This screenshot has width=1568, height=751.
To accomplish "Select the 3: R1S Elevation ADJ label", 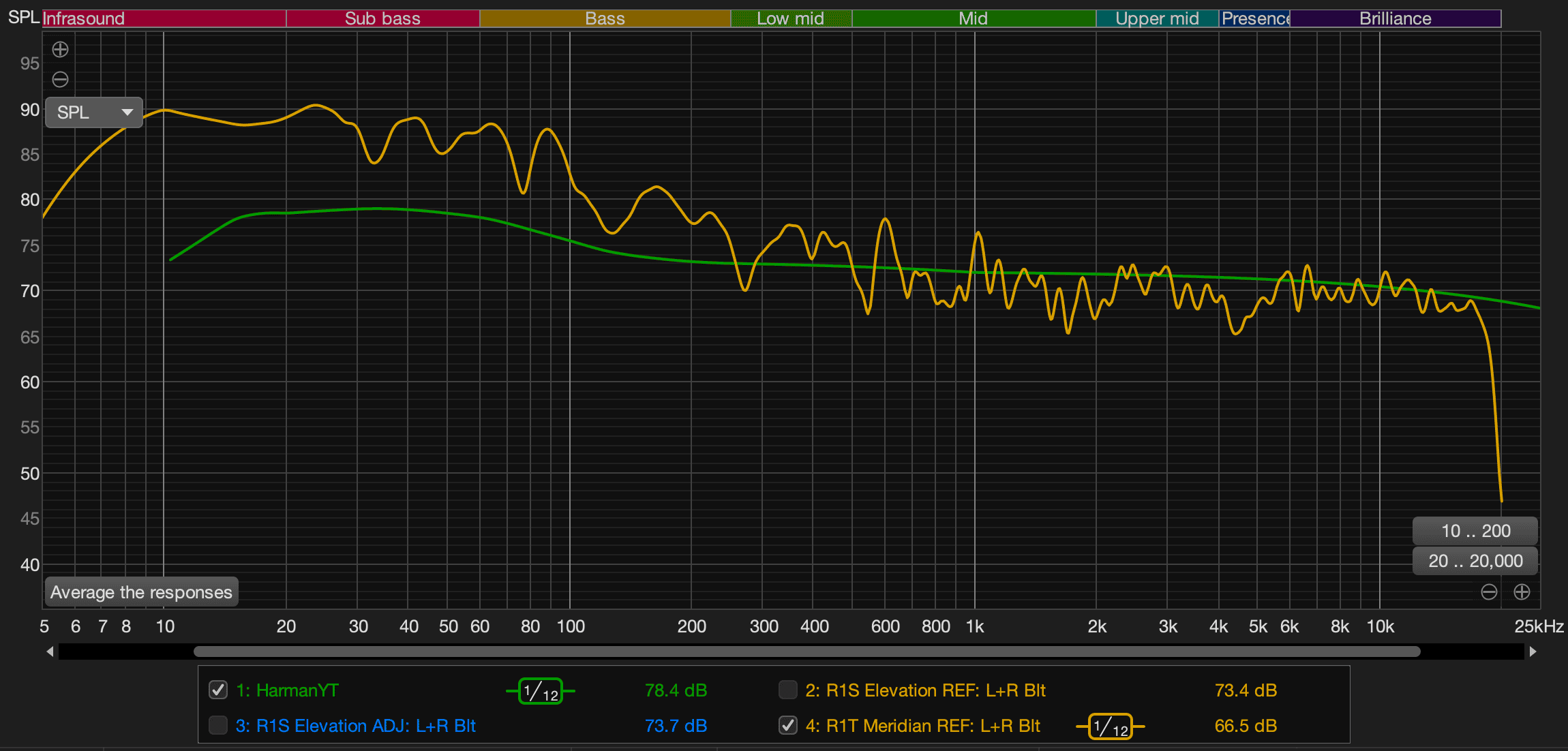I will [355, 726].
